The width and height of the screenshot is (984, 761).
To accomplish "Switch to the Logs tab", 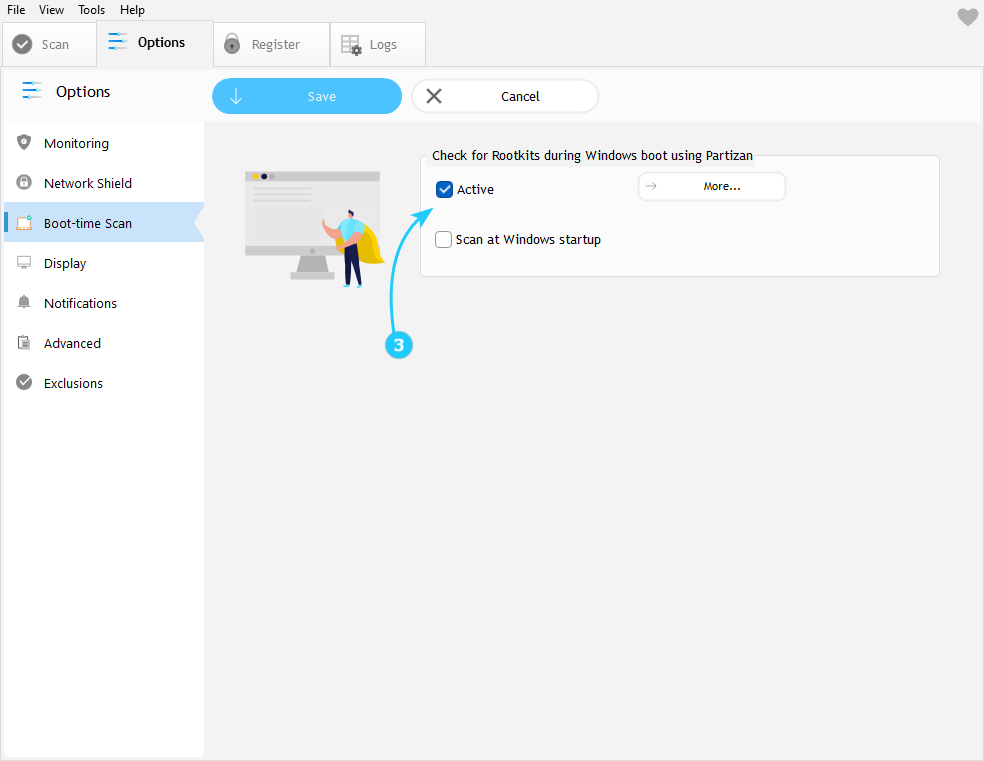I will tap(377, 45).
